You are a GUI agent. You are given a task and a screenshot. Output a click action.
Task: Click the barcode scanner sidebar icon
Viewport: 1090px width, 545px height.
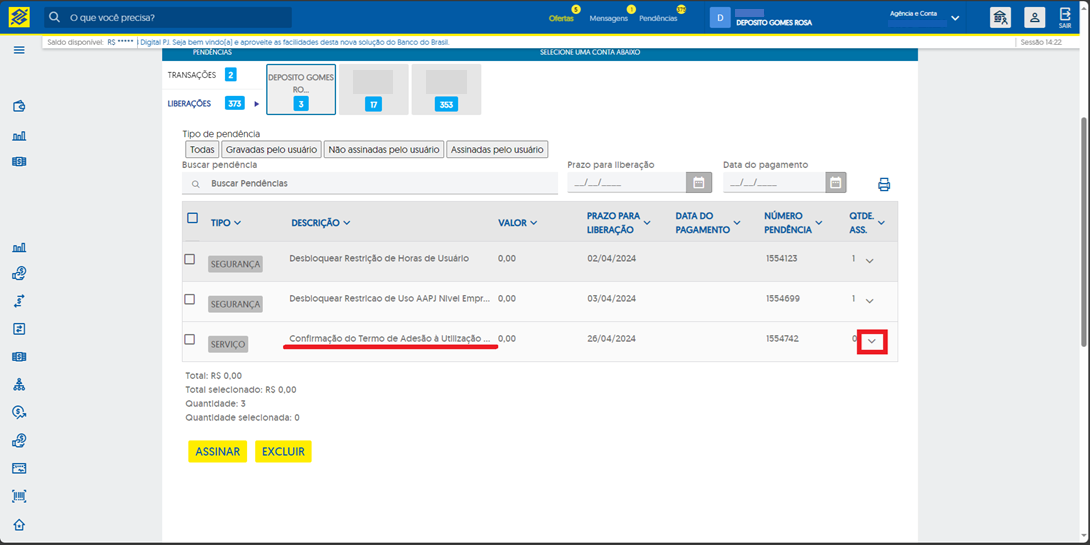click(19, 496)
